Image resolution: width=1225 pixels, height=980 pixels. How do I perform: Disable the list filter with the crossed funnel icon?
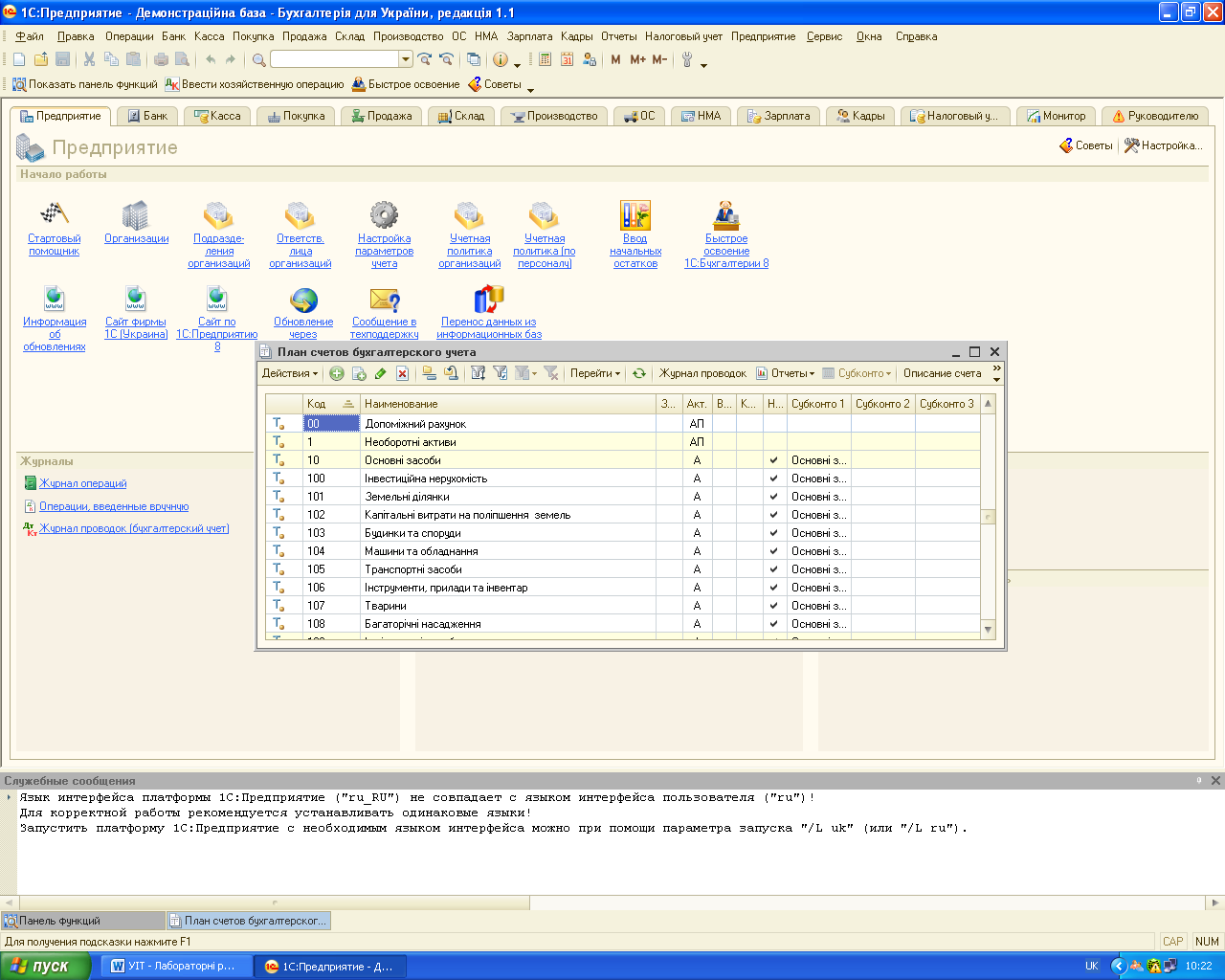point(551,373)
